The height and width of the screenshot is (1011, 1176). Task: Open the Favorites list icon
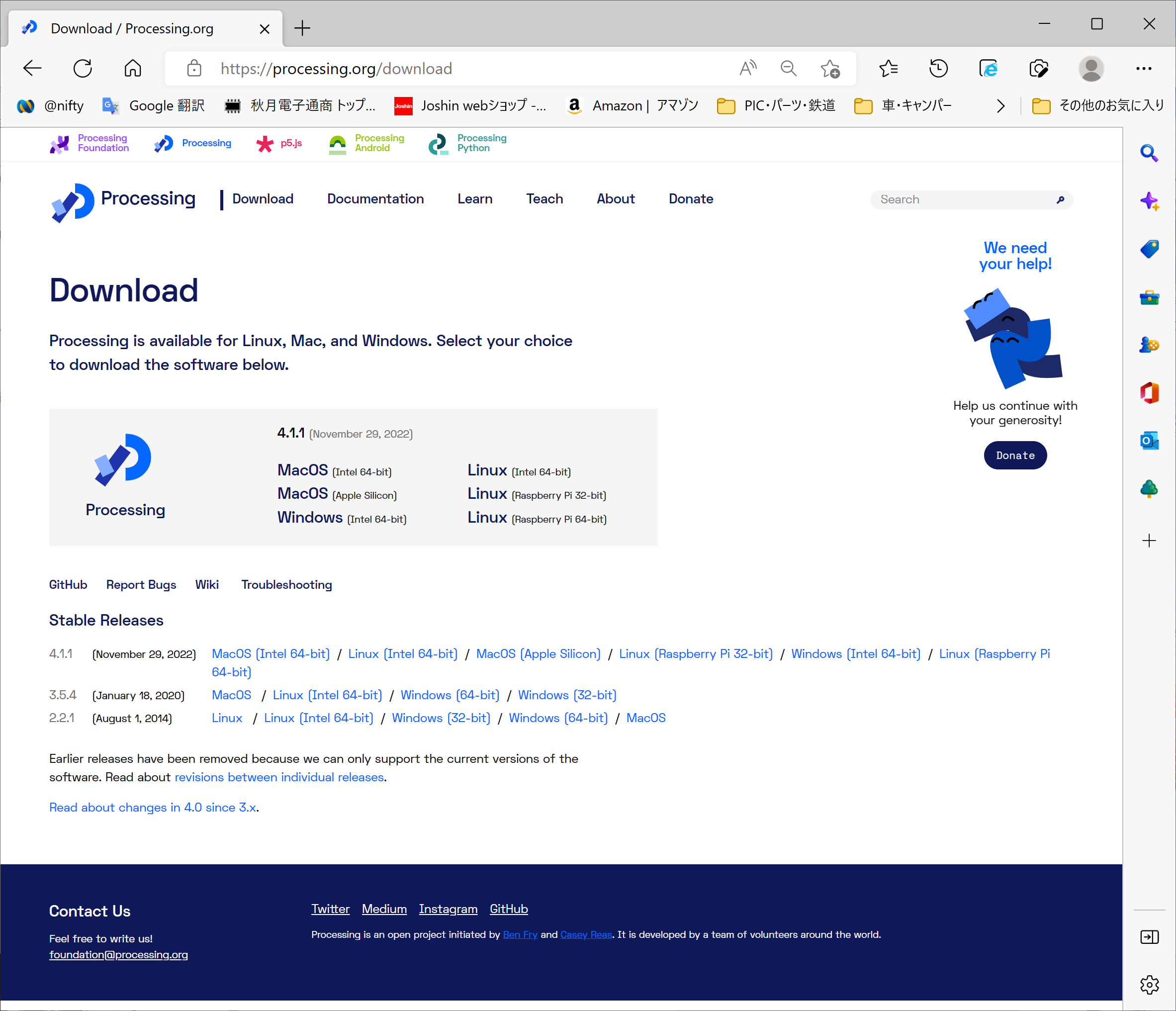click(x=888, y=69)
